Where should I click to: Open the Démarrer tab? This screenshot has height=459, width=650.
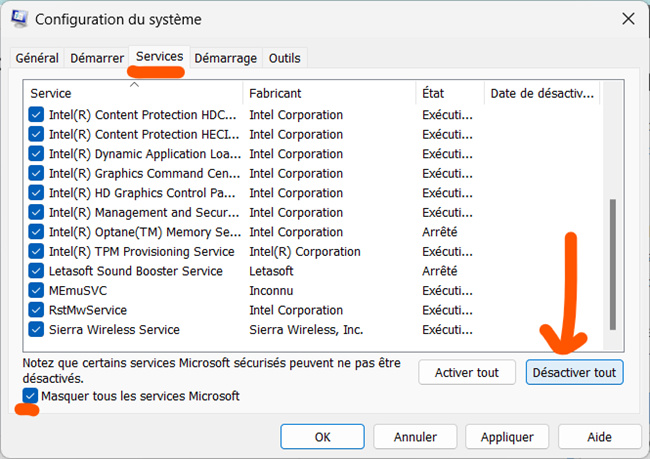(x=97, y=59)
